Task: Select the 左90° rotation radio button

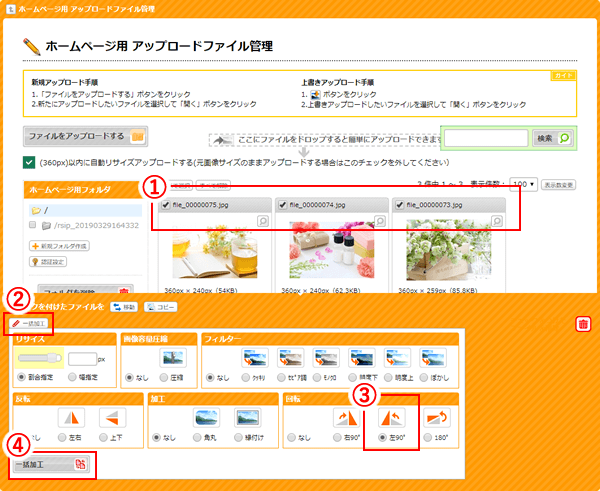Action: click(x=383, y=438)
